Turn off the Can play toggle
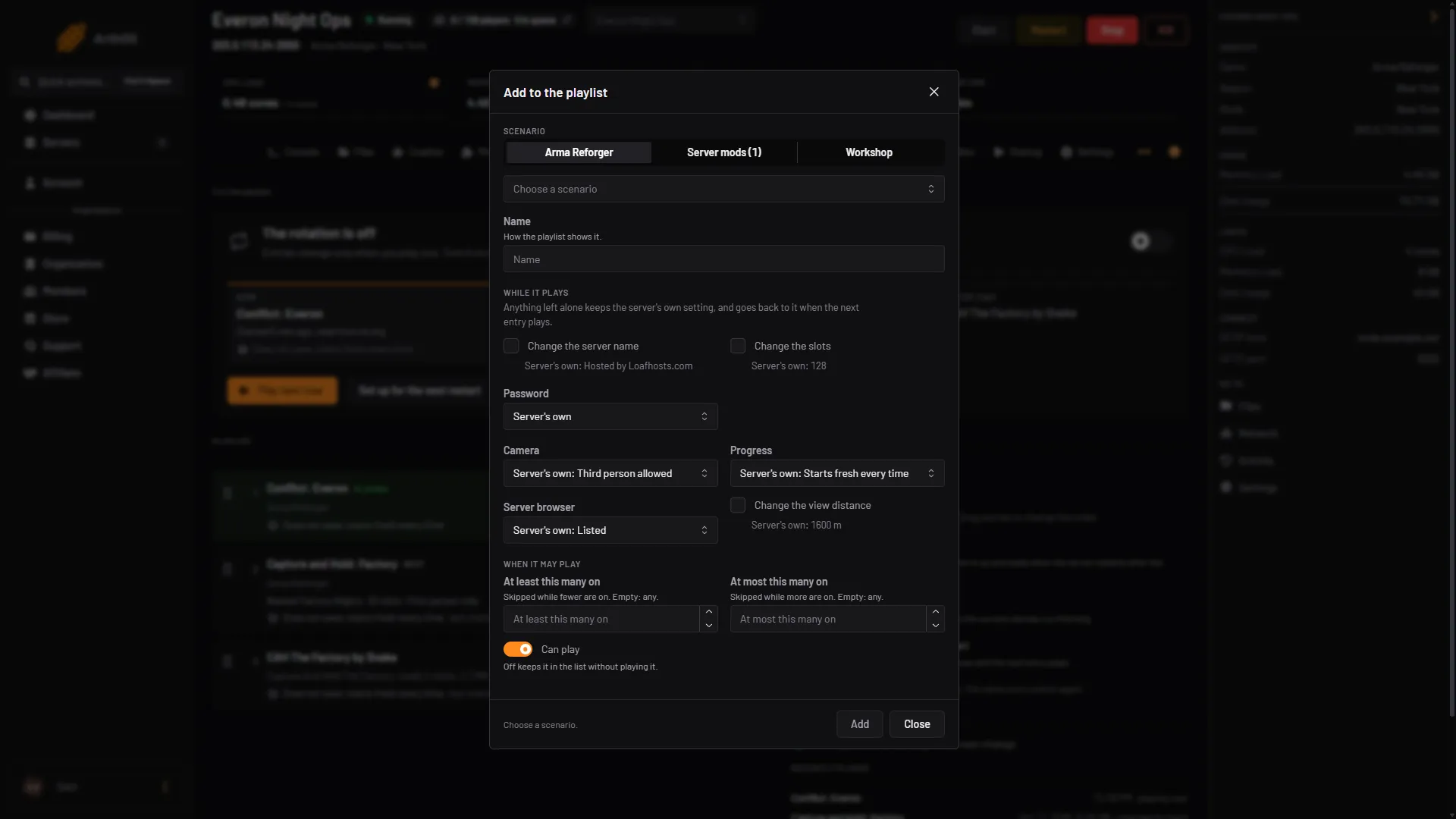The image size is (1456, 819). click(518, 649)
